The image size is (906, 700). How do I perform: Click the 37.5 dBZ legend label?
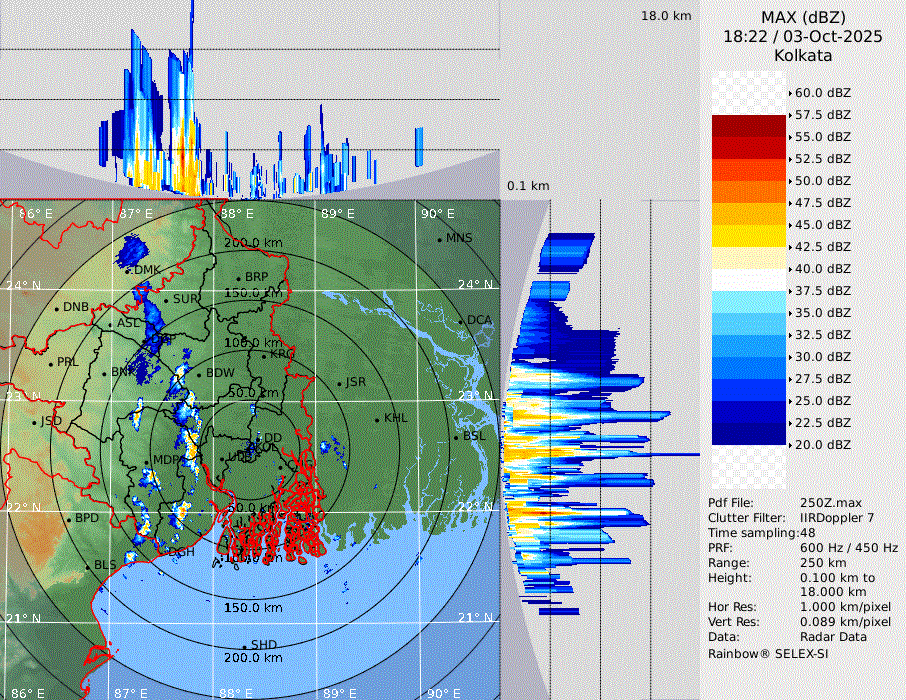822,290
